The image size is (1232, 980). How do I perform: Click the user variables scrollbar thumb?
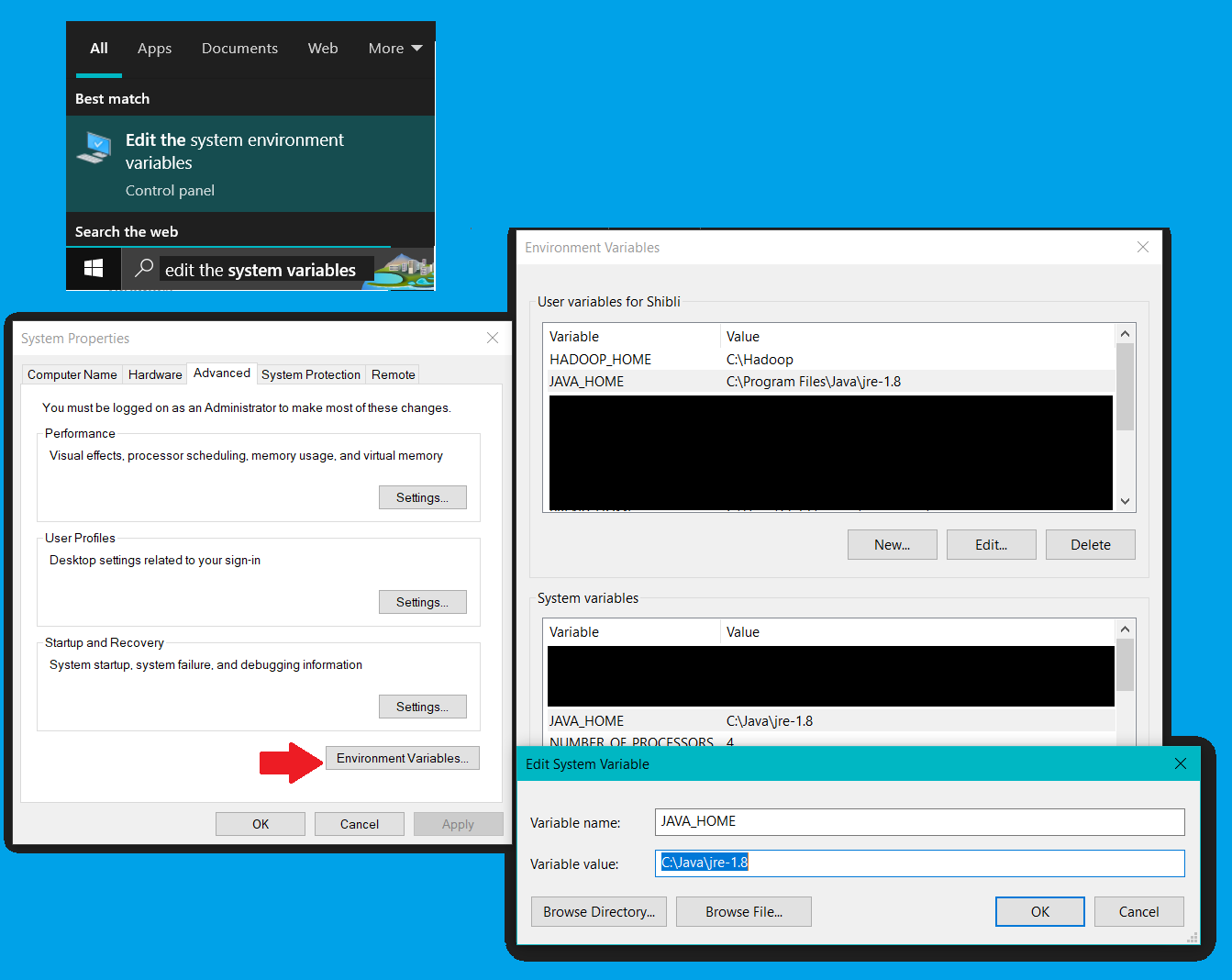(1126, 386)
